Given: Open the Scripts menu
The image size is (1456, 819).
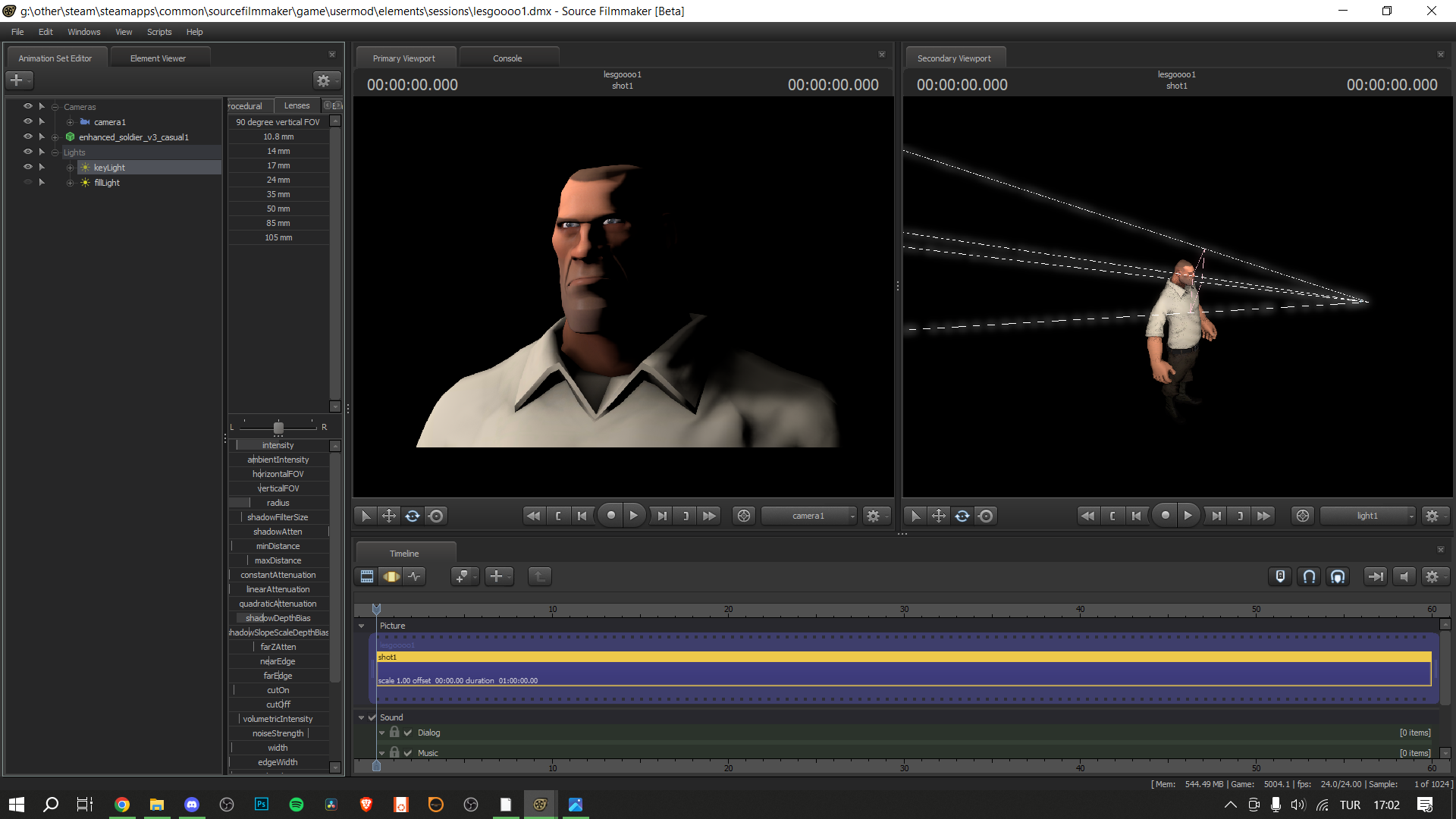Looking at the screenshot, I should click(x=159, y=32).
